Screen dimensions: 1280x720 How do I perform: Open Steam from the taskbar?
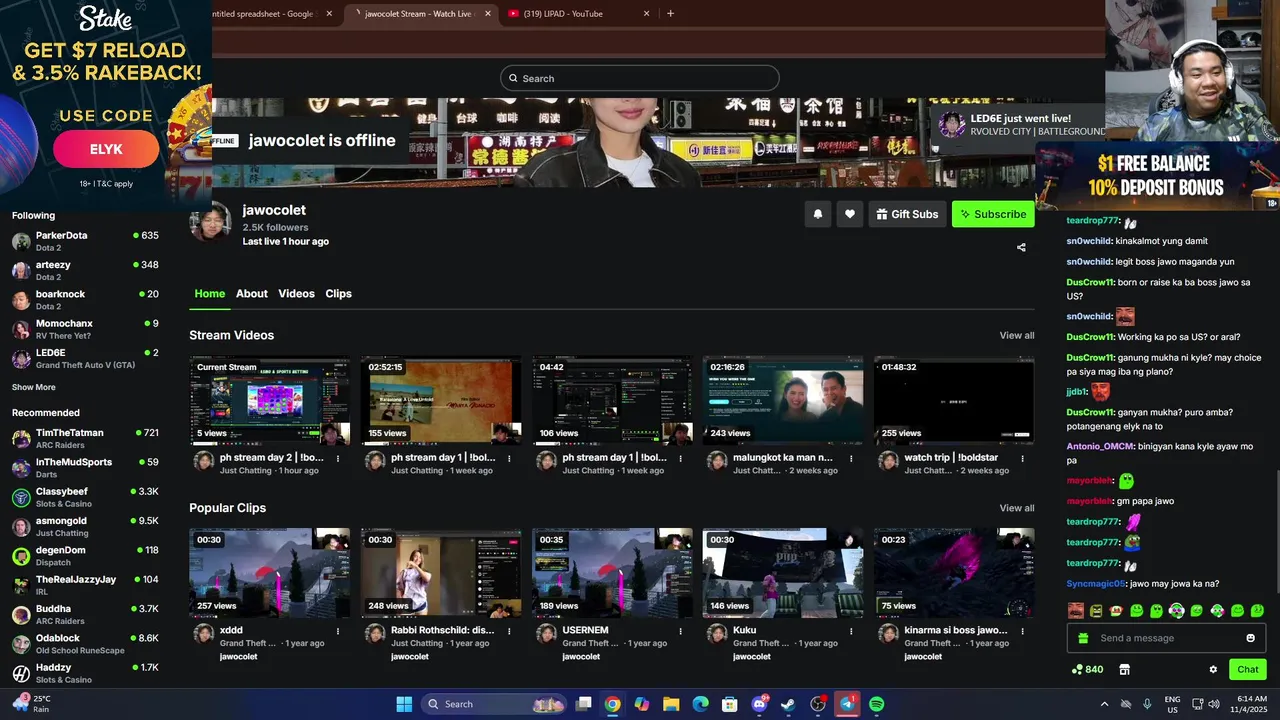coord(788,704)
